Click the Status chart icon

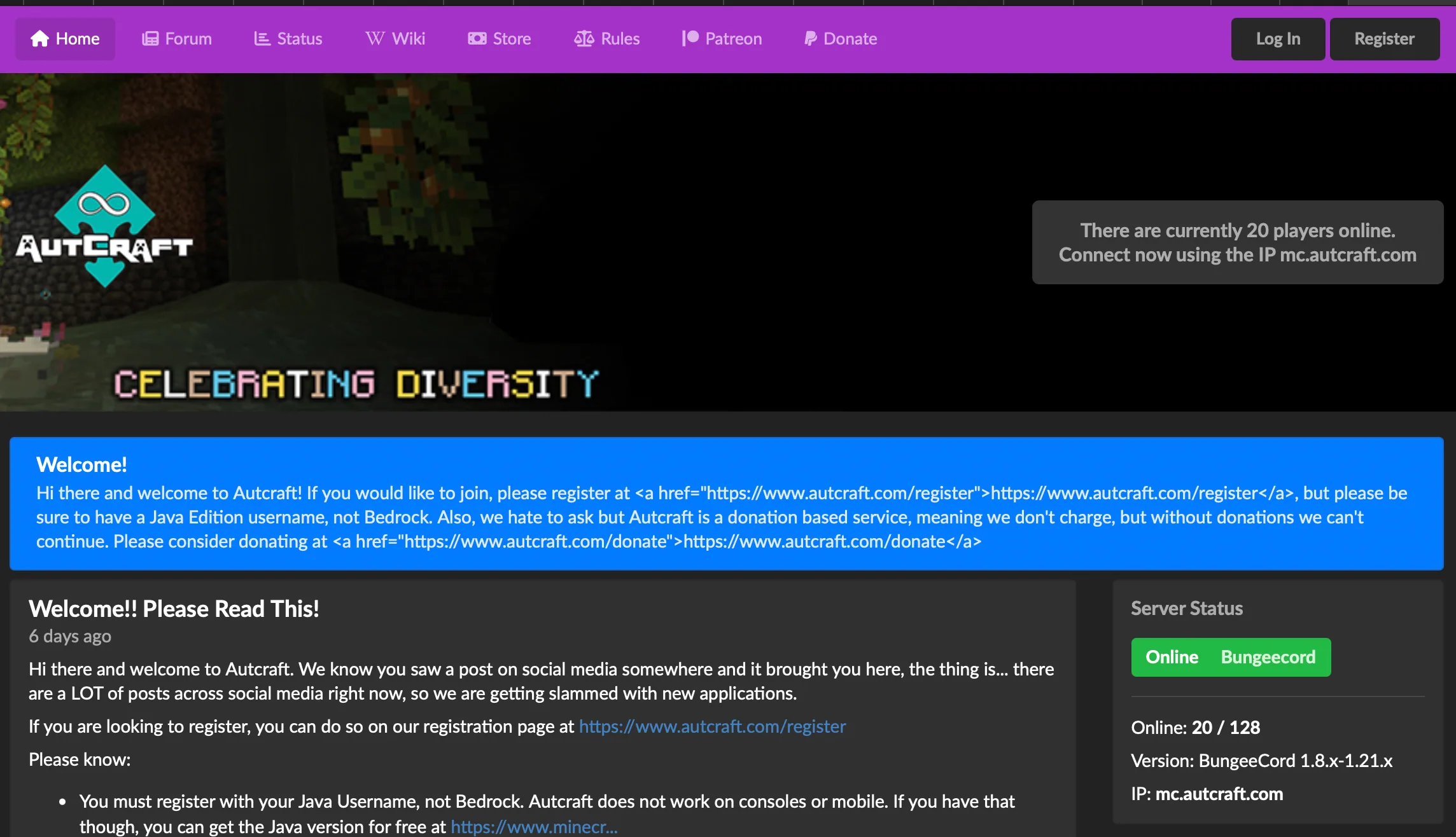pos(262,39)
